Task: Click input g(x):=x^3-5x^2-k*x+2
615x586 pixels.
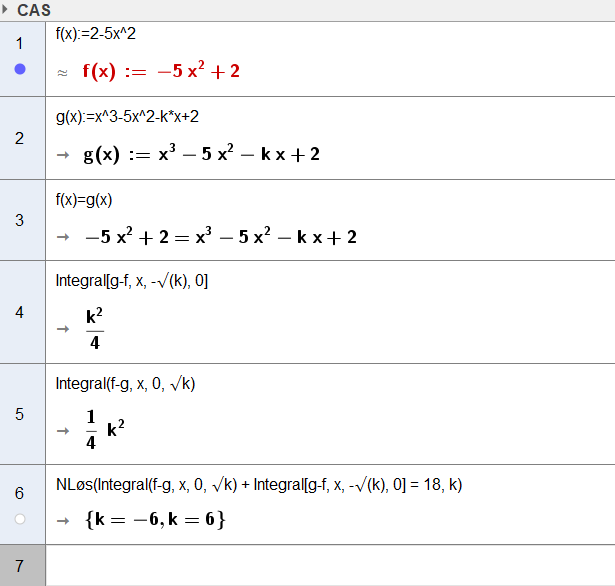Action: [127, 117]
